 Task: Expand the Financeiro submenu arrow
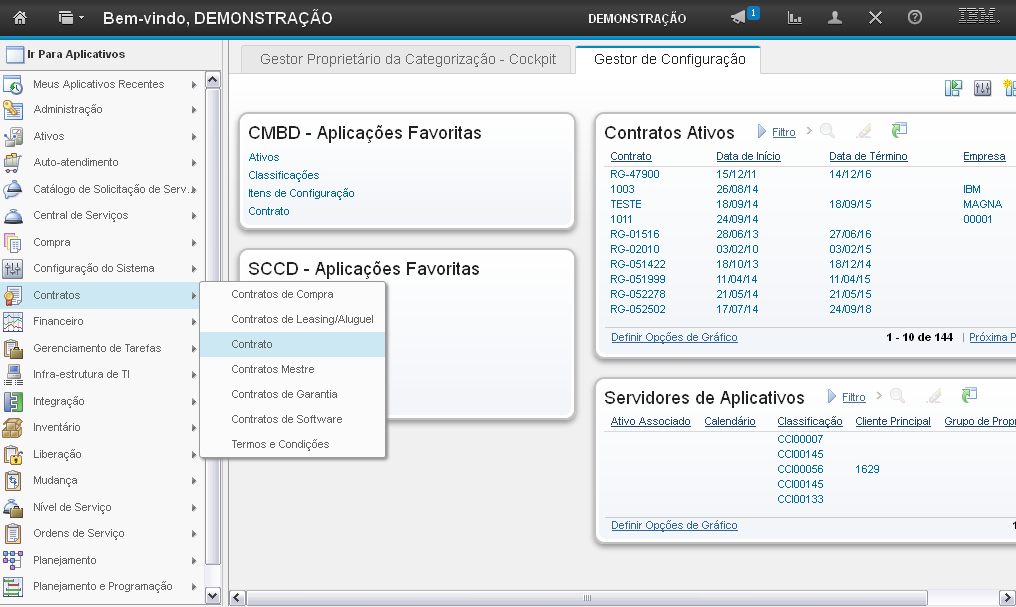pos(194,322)
